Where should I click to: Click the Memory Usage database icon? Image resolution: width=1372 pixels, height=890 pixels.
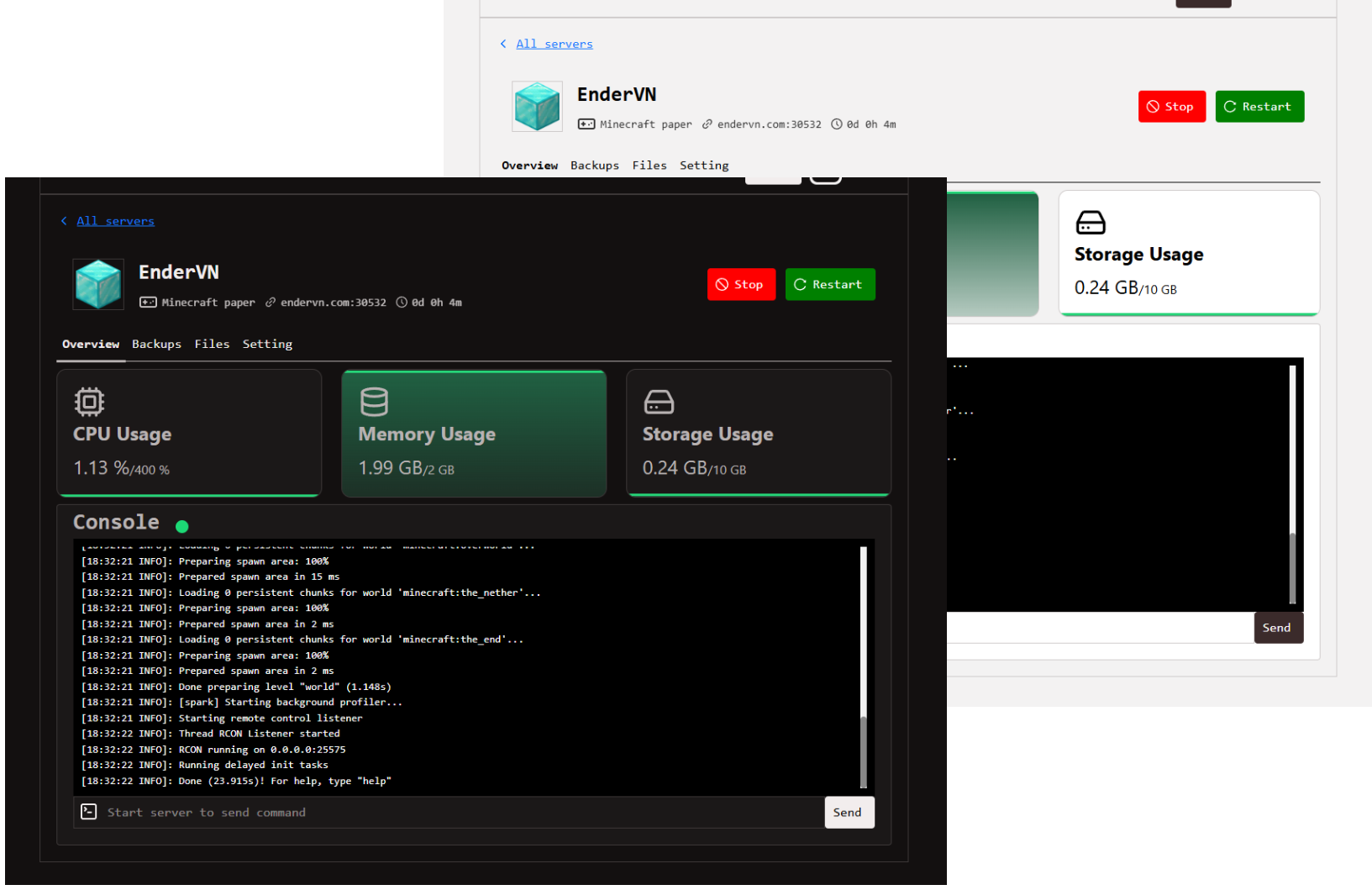374,402
